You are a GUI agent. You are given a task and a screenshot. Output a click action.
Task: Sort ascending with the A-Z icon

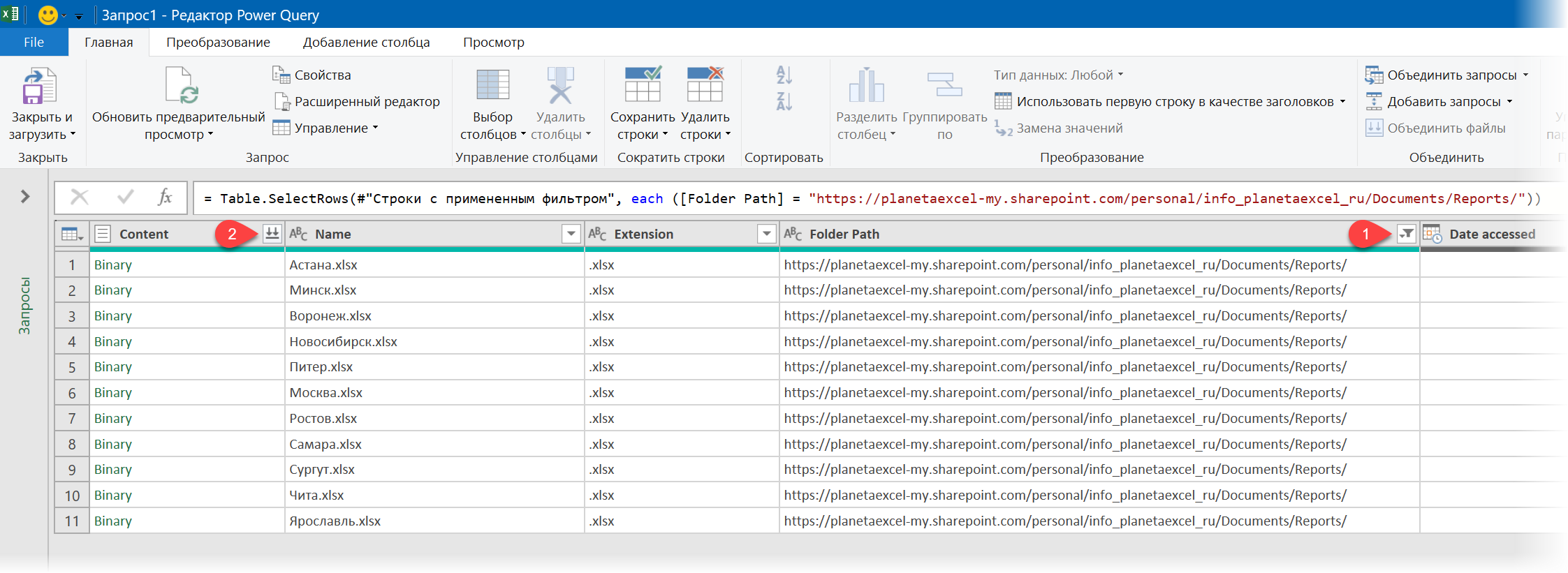784,75
